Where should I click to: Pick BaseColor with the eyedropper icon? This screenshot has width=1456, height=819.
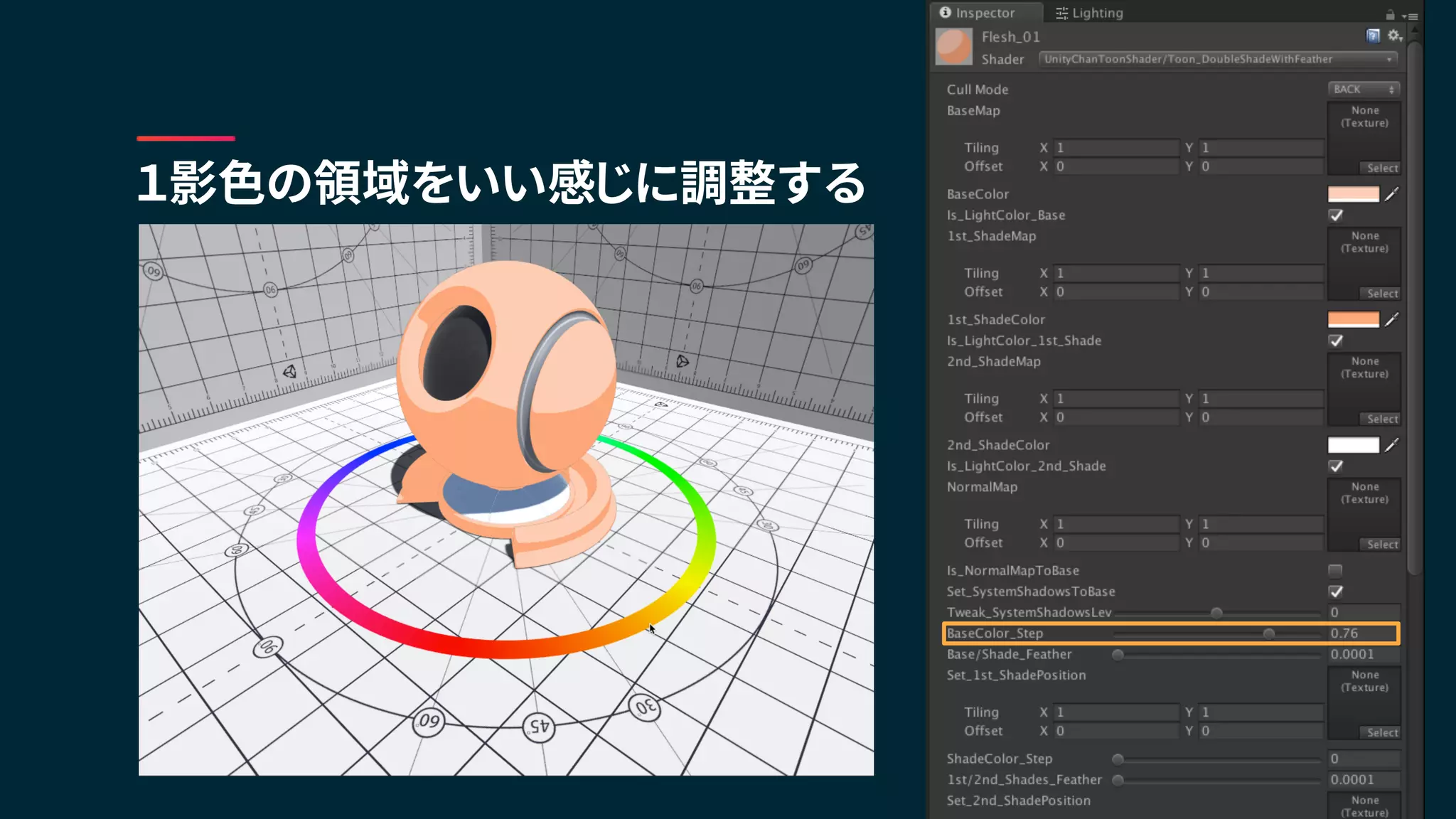coord(1392,194)
